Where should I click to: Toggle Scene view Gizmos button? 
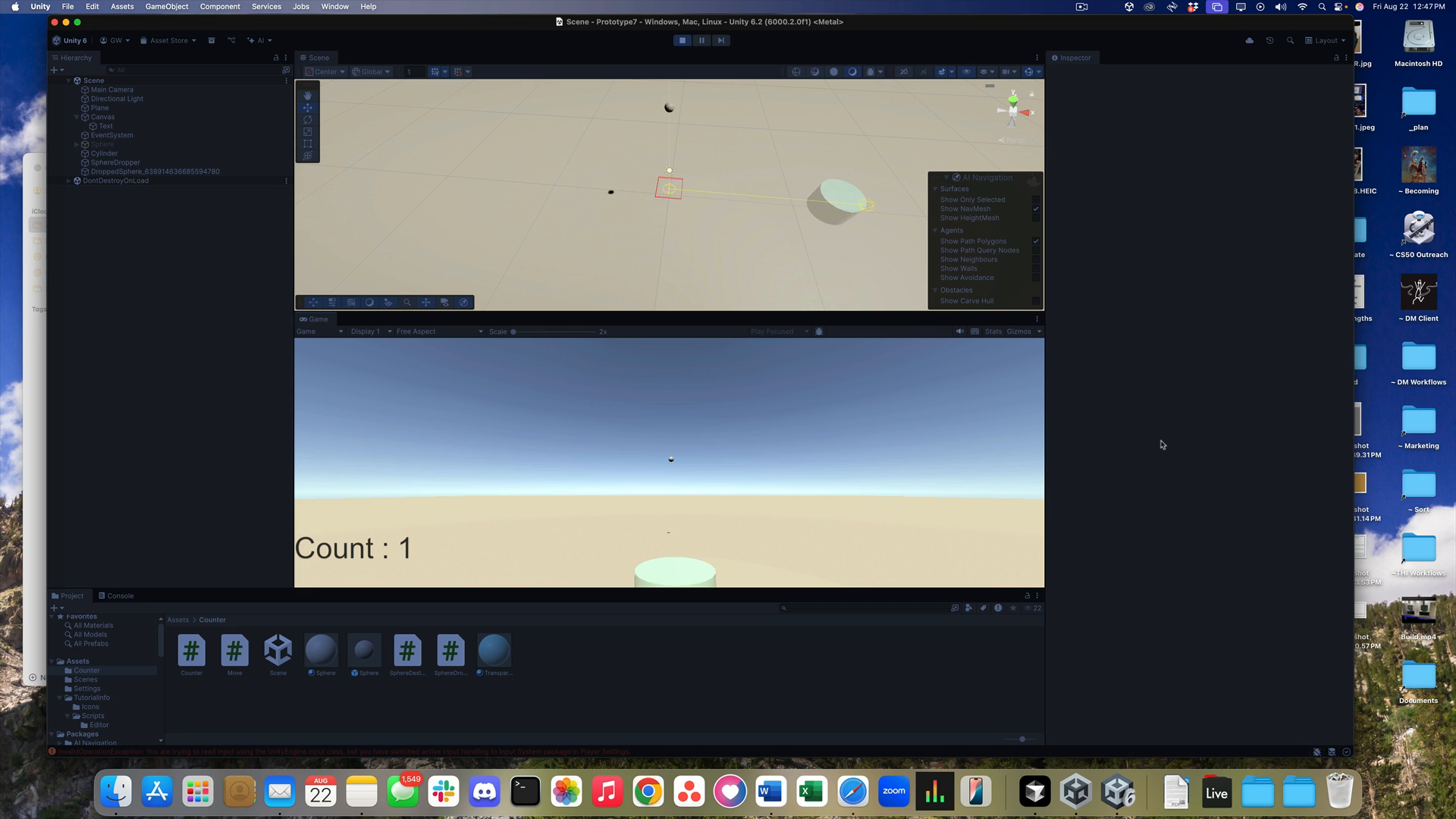pos(1029,71)
